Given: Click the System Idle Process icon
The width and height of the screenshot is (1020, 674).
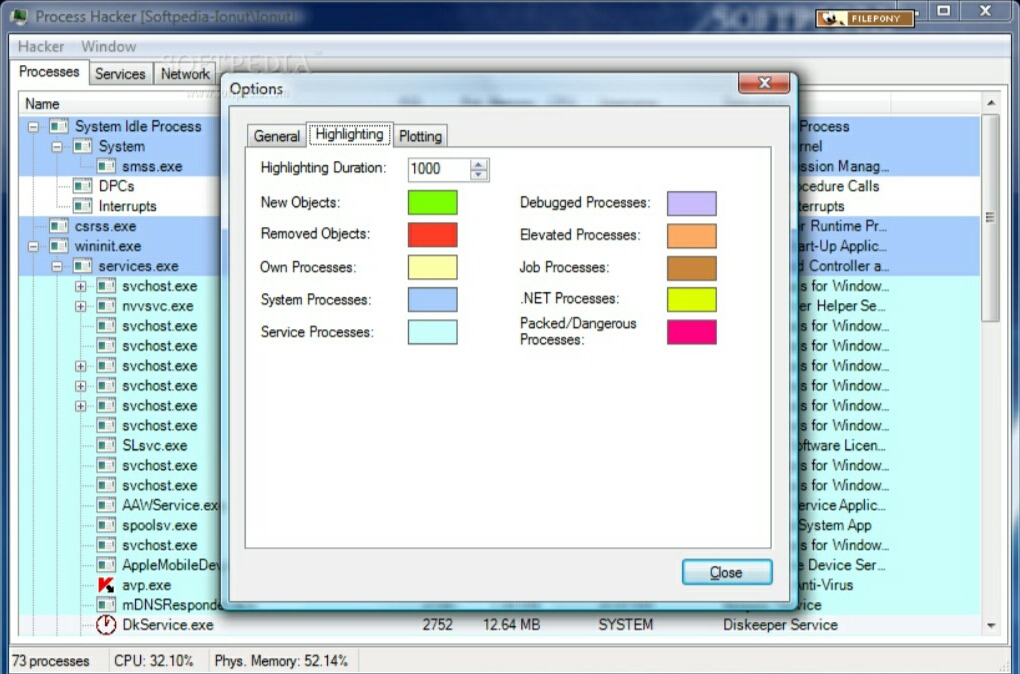Looking at the screenshot, I should pyautogui.click(x=58, y=126).
